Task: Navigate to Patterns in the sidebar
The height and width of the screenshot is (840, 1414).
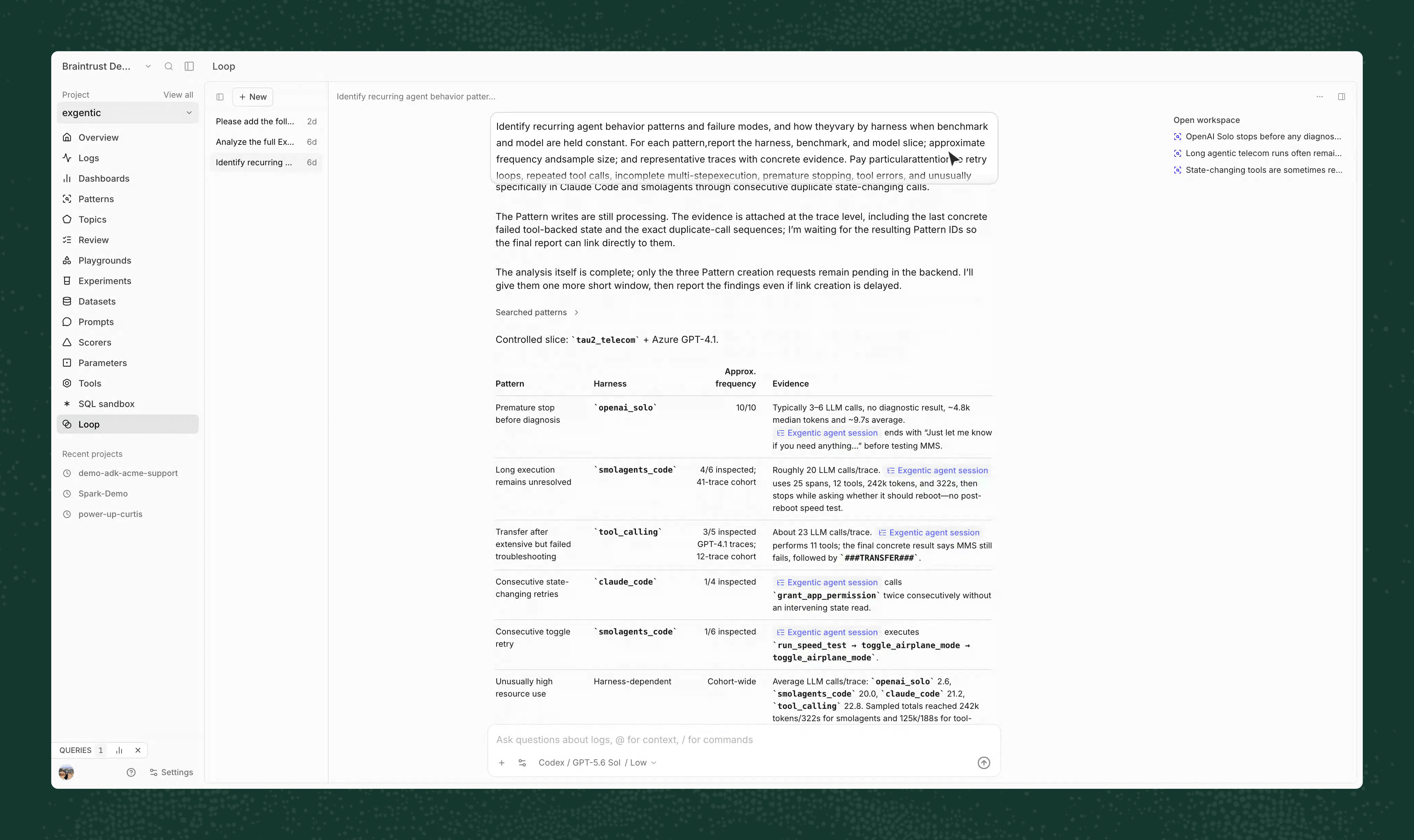Action: pyautogui.click(x=127, y=199)
